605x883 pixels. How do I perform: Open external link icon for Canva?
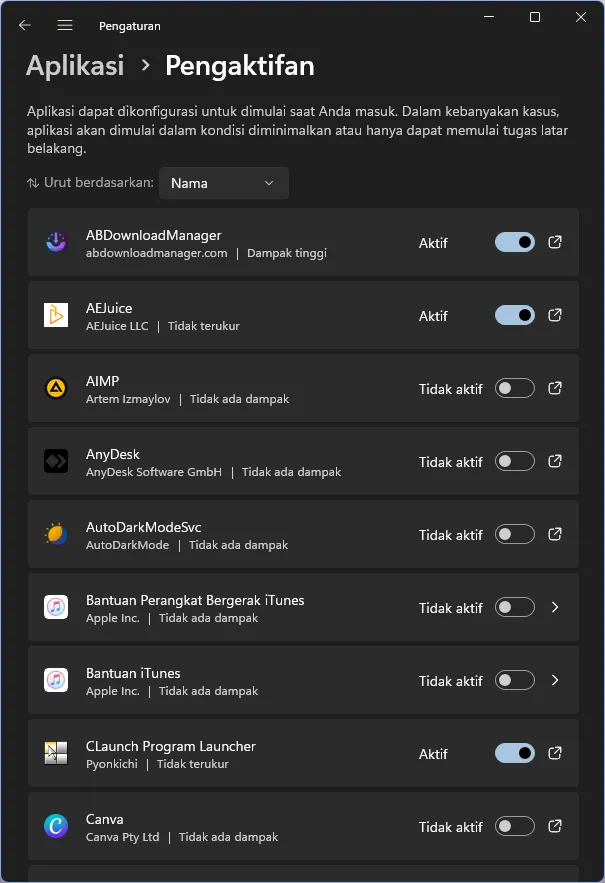point(555,826)
